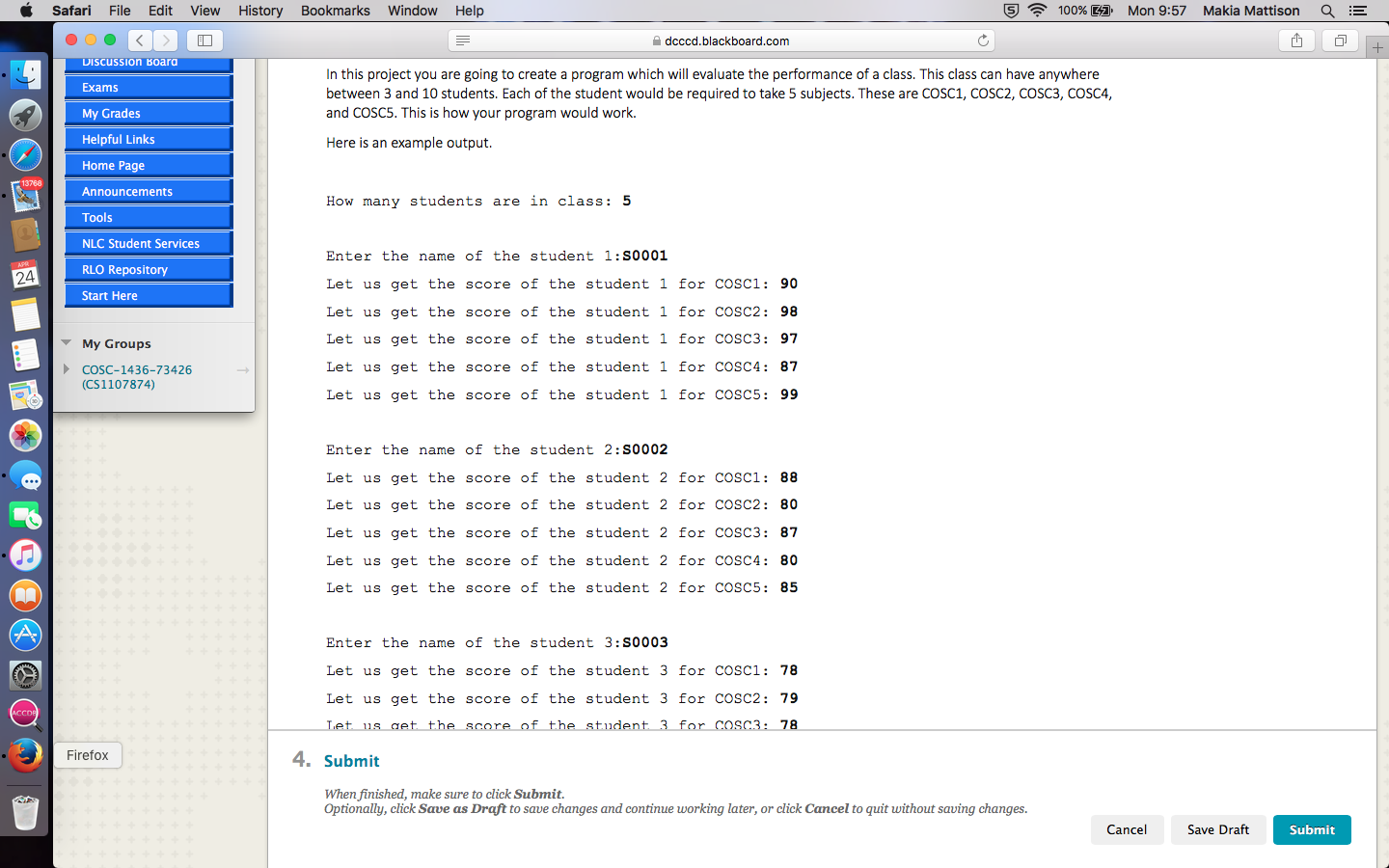Launch Firefox from the Dock

pos(26,755)
